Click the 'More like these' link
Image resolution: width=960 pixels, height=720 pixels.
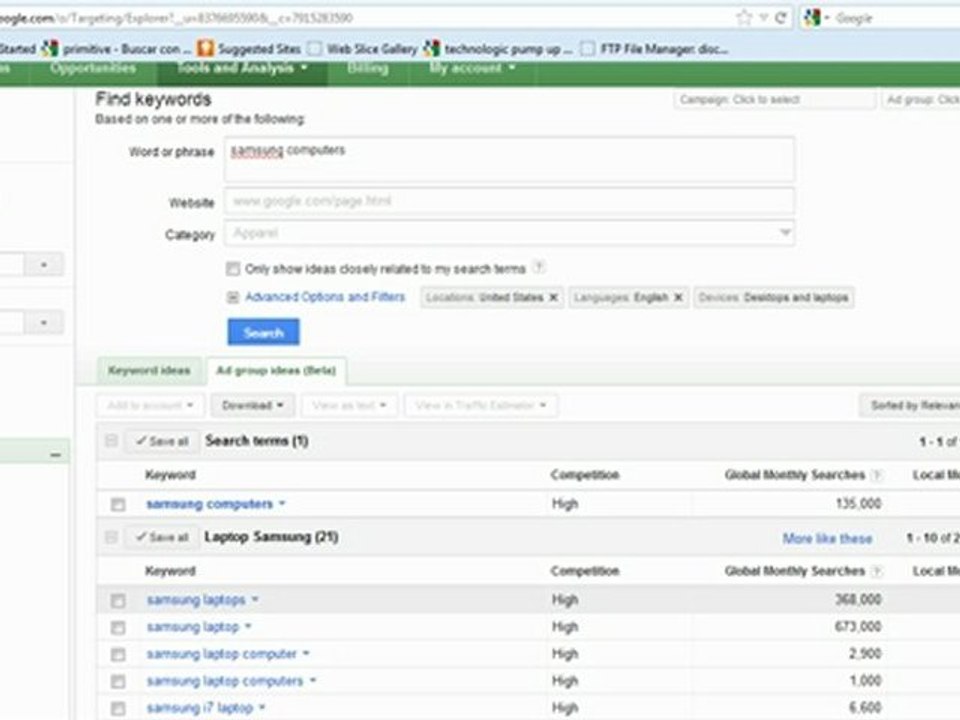(827, 539)
